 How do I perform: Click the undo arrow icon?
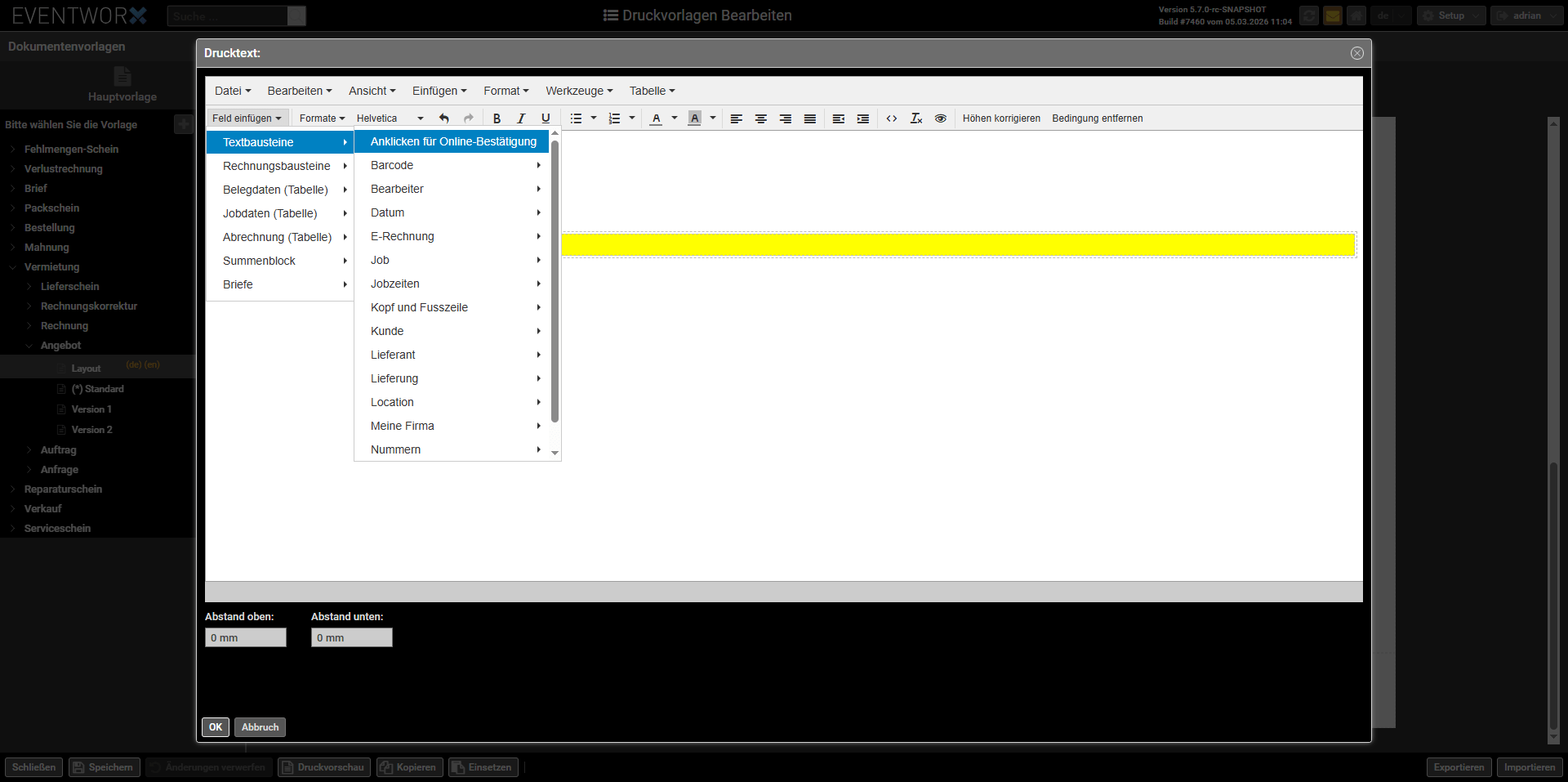pos(444,118)
